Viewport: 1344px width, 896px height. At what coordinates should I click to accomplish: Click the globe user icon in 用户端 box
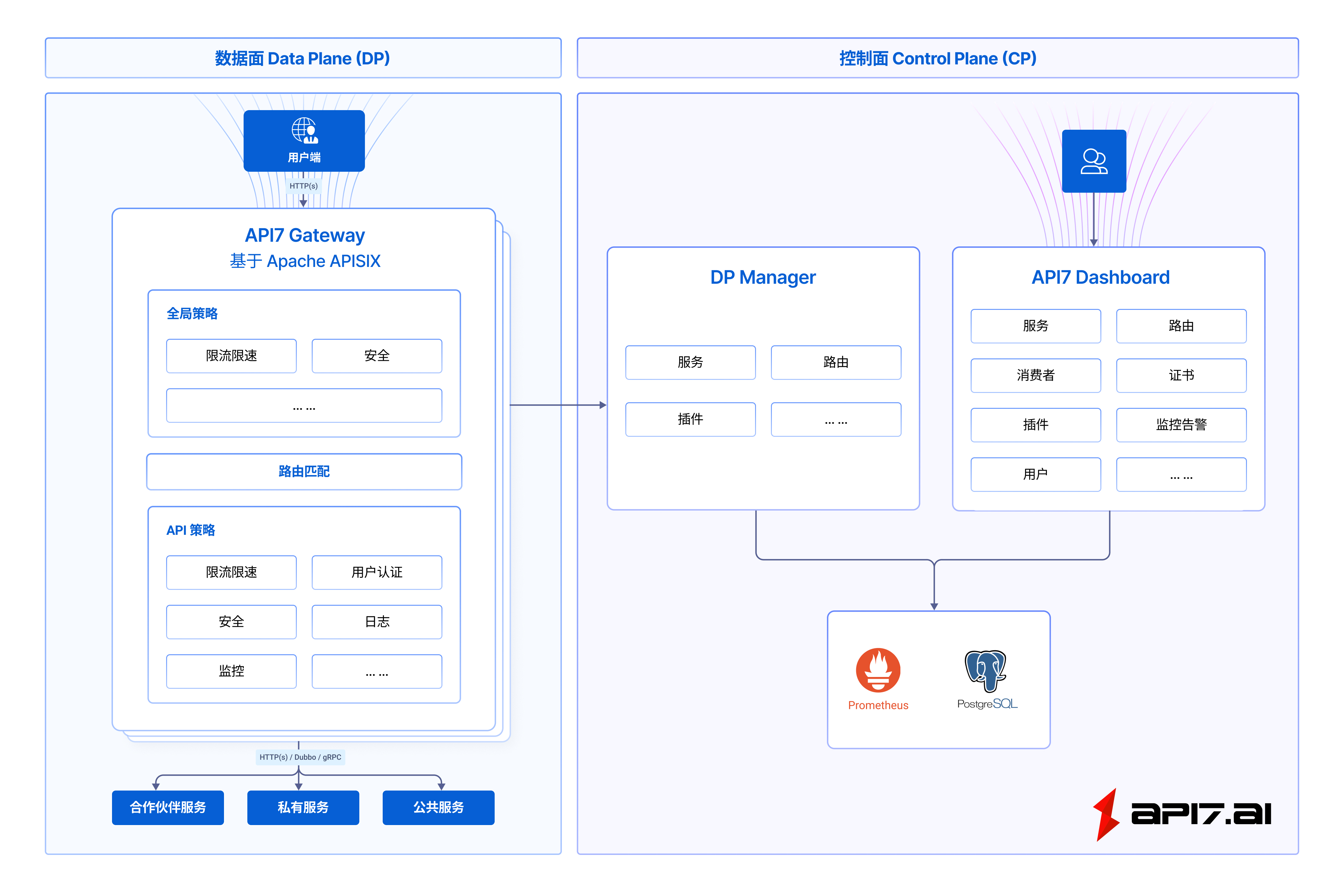pos(305,130)
